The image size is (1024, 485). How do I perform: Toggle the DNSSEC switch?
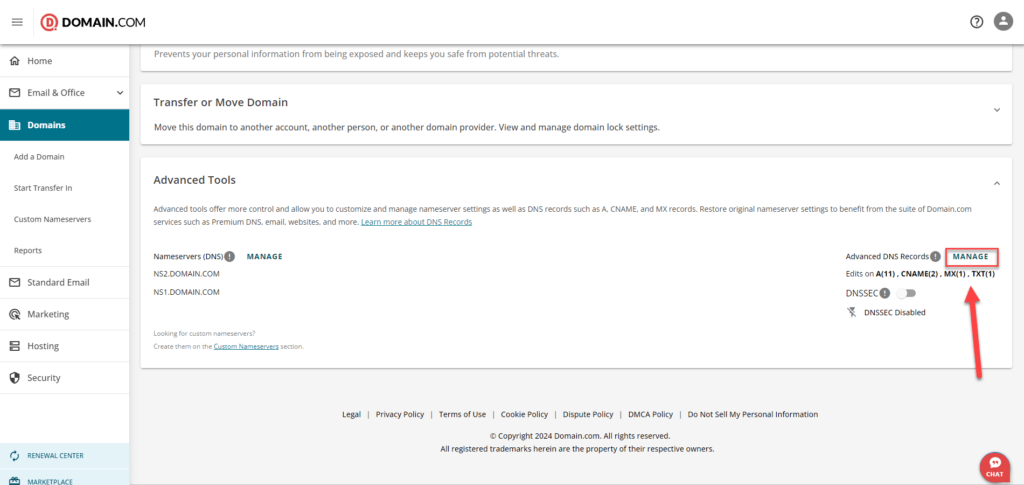pos(906,293)
